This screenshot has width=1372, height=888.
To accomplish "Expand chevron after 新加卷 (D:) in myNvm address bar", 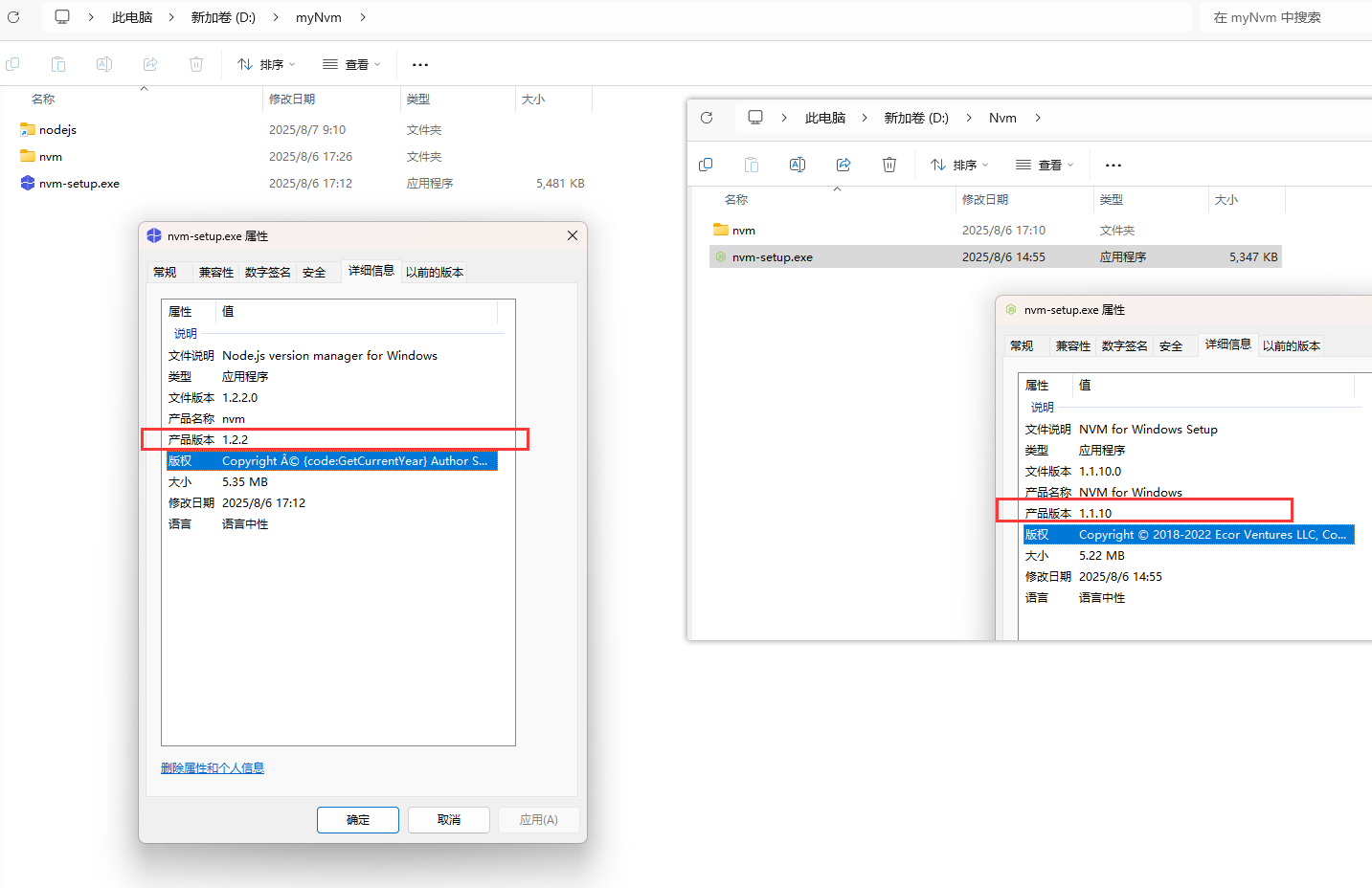I will pyautogui.click(x=276, y=17).
